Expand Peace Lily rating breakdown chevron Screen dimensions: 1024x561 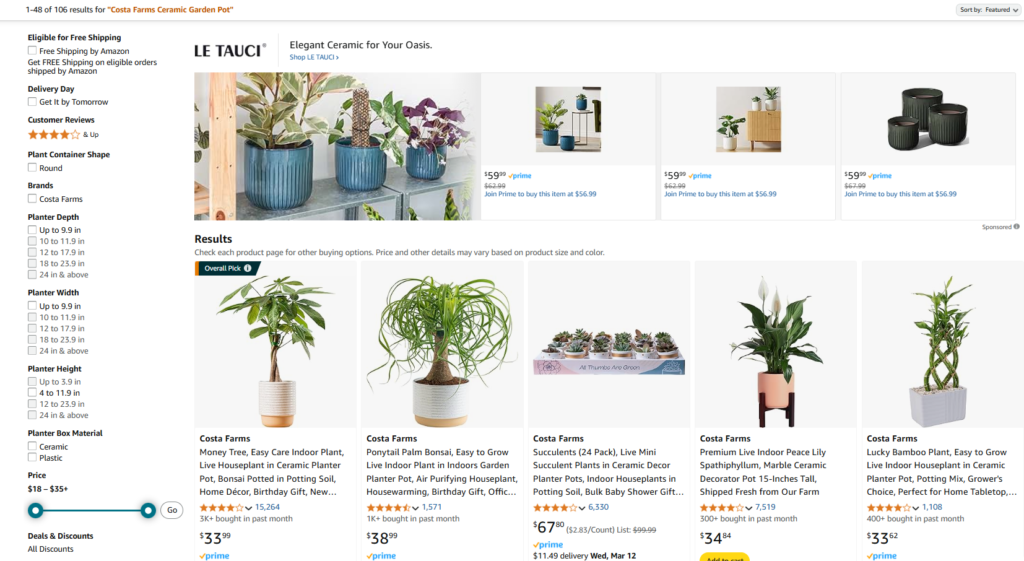(x=749, y=508)
